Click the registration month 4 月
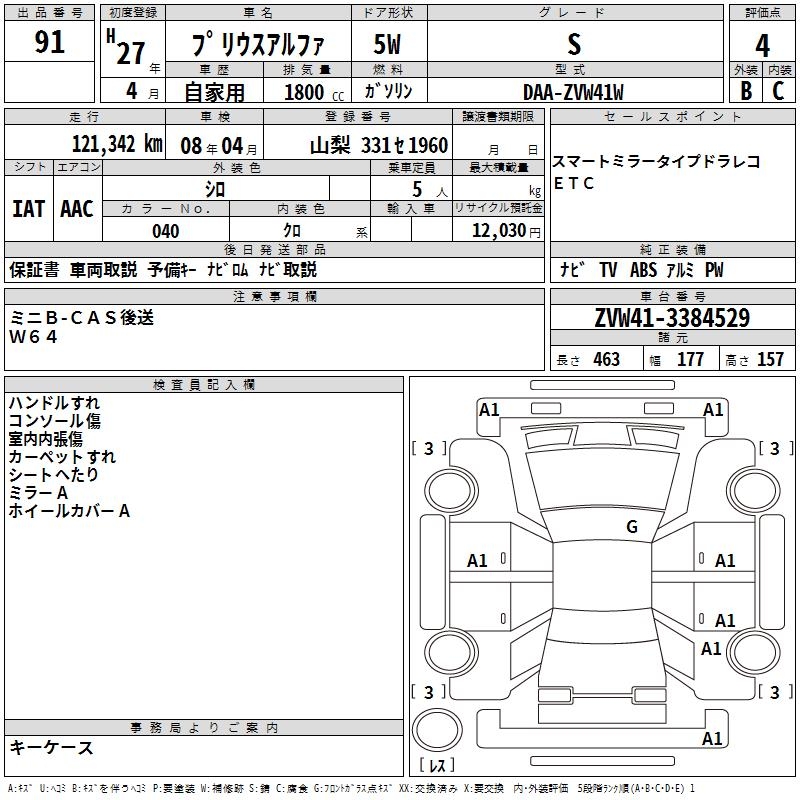Viewport: 800px width, 800px height. 142,91
